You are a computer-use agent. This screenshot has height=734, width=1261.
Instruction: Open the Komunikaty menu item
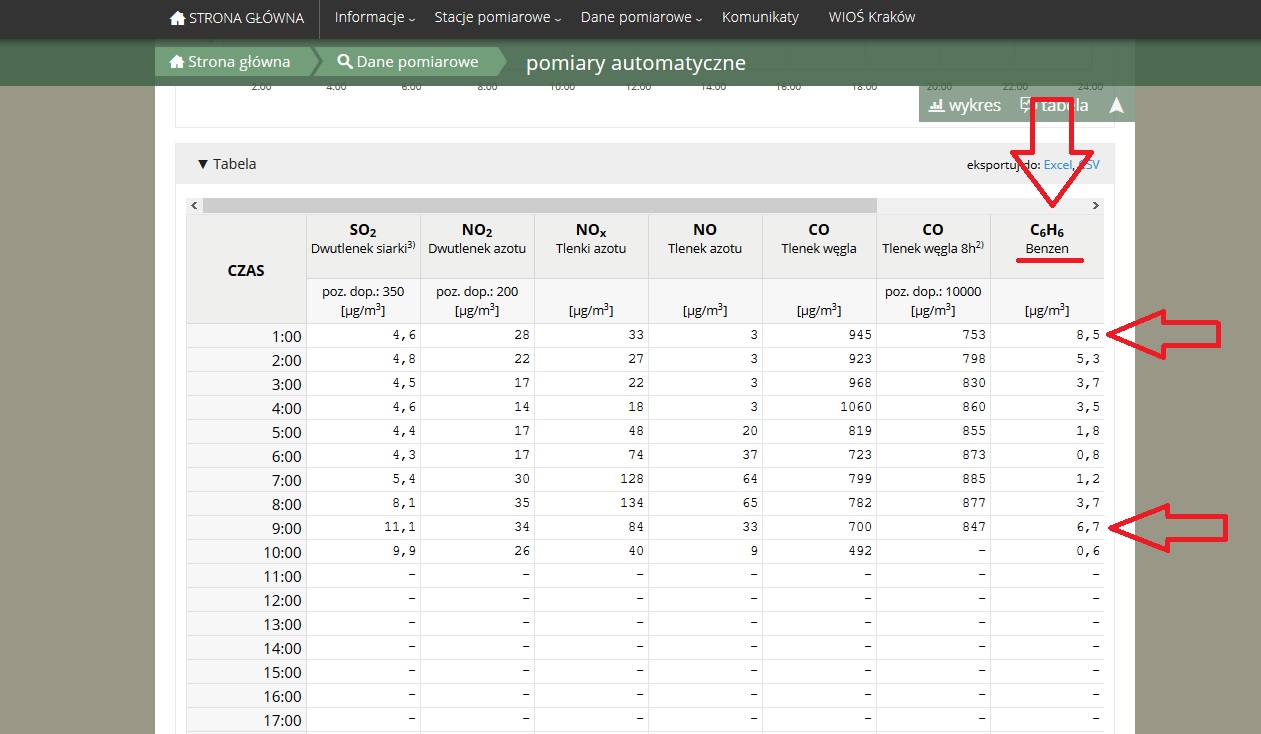point(760,17)
